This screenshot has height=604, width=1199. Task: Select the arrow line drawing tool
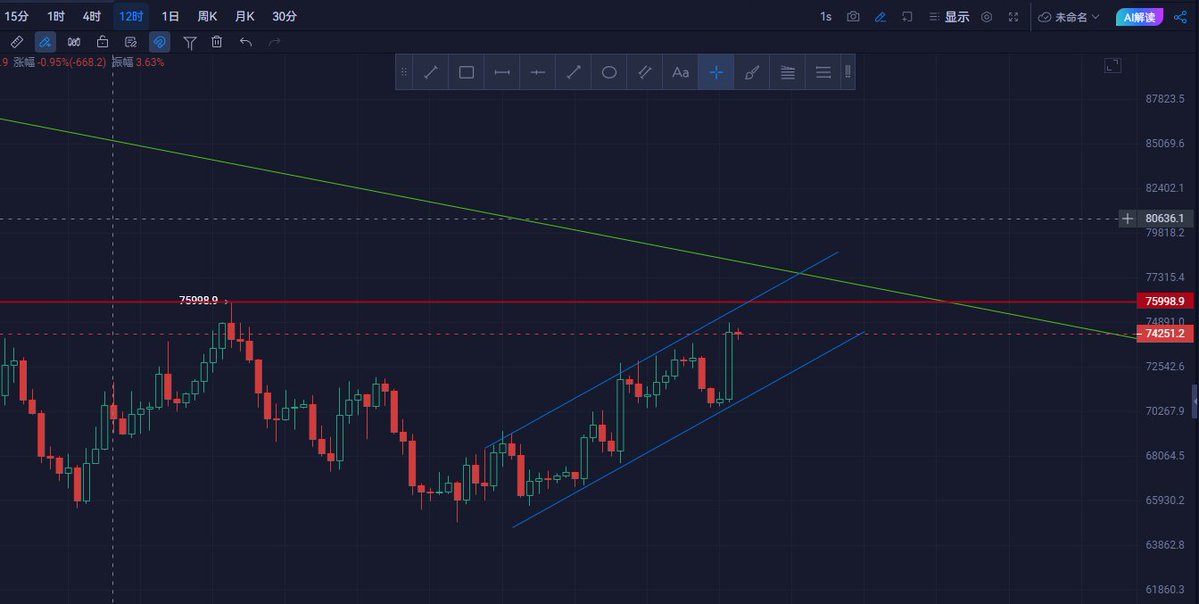point(574,73)
